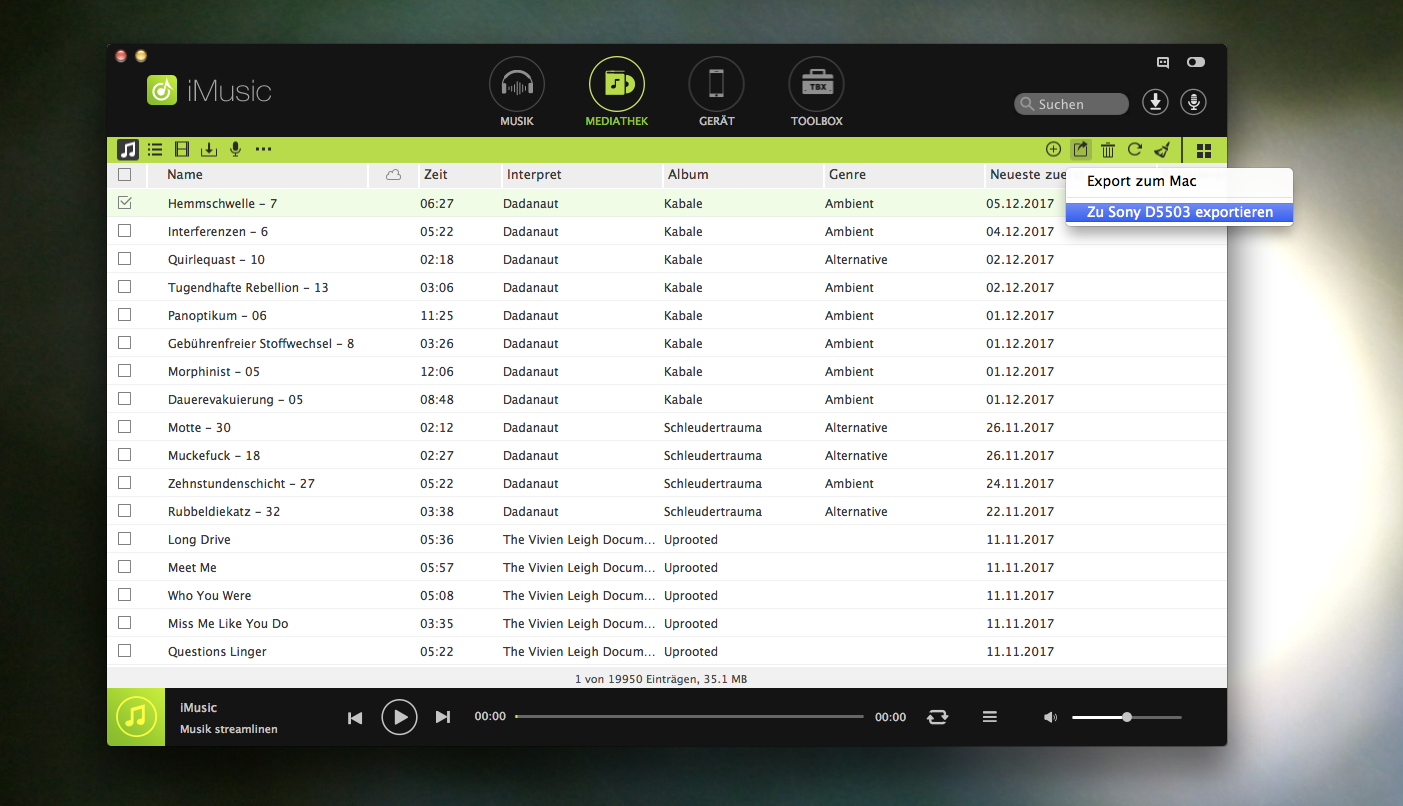Check the Panoptikum – 06 checkbox

pyautogui.click(x=125, y=315)
